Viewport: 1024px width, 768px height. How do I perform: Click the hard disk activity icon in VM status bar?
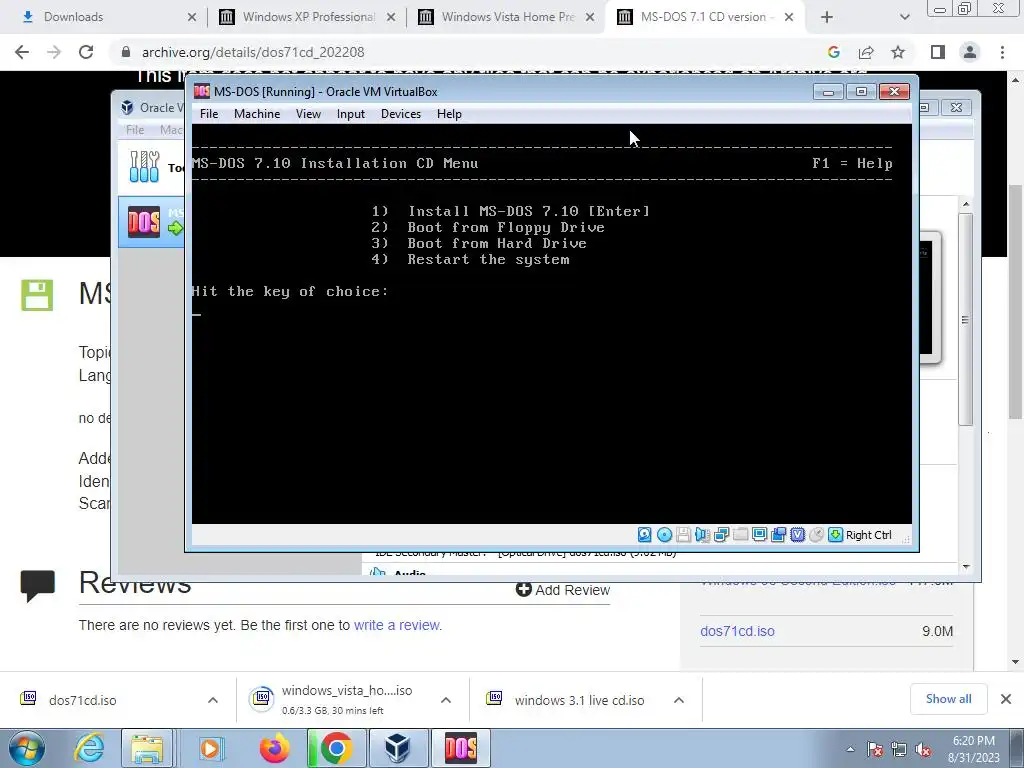[644, 535]
